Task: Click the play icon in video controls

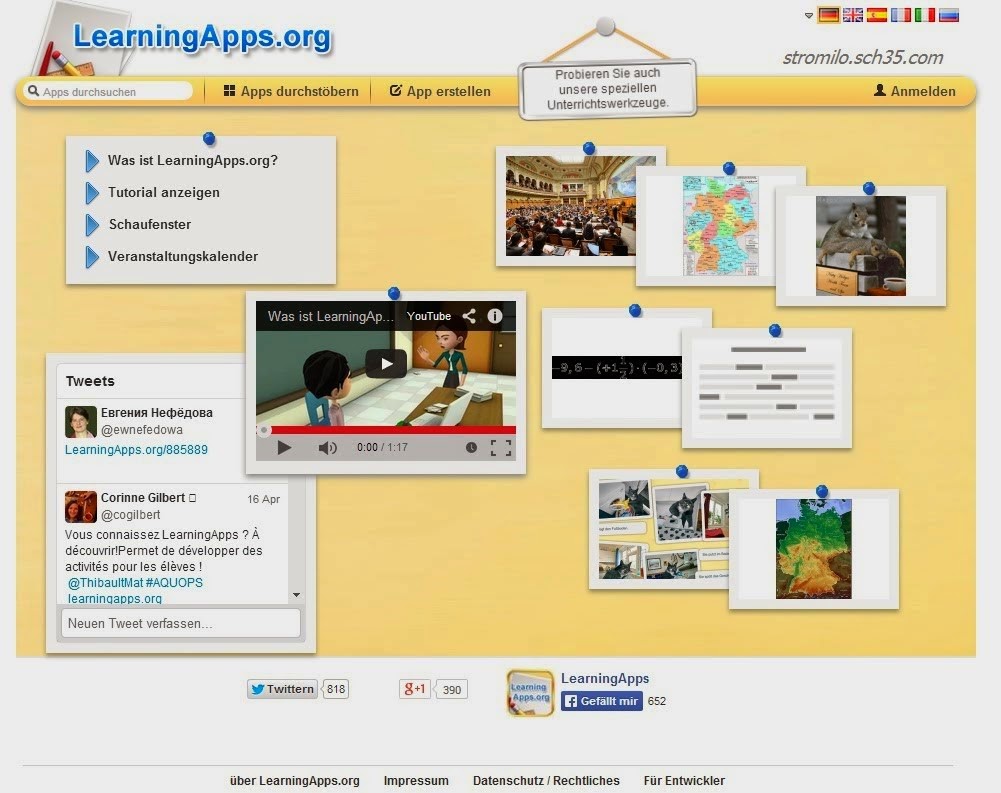Action: 285,448
